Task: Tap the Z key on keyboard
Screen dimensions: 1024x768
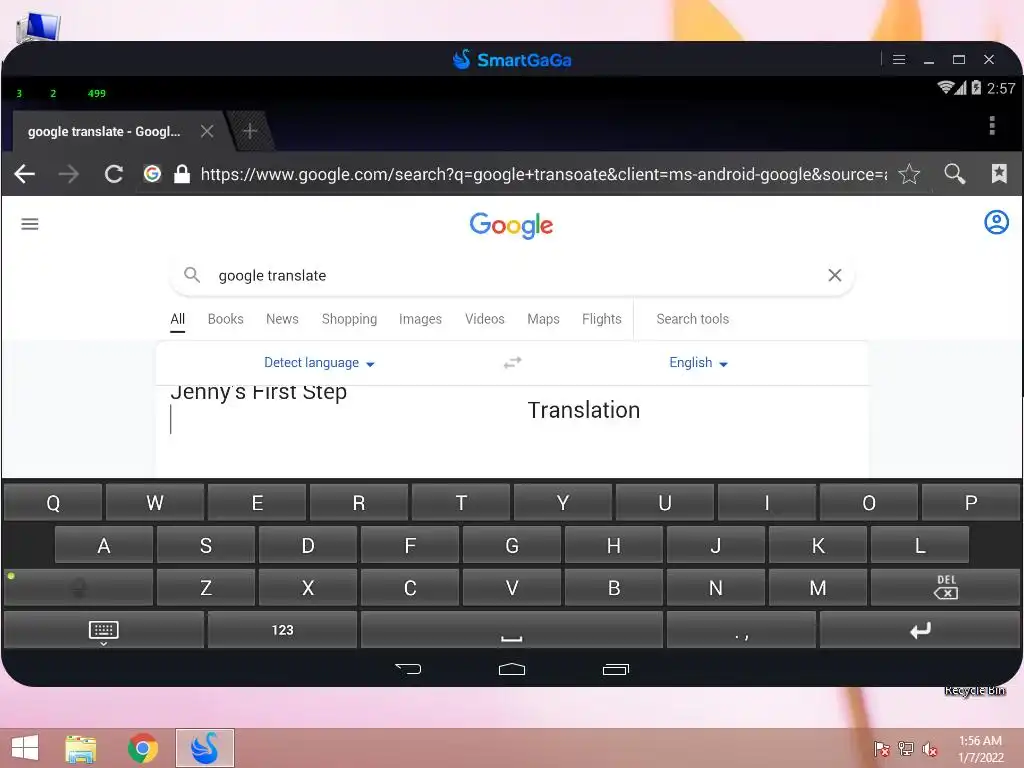Action: (x=206, y=587)
